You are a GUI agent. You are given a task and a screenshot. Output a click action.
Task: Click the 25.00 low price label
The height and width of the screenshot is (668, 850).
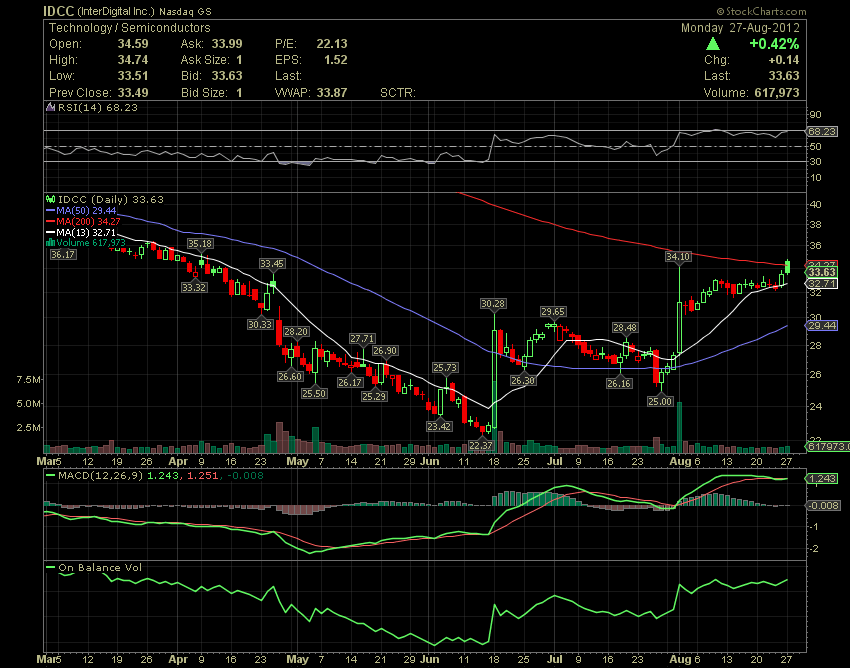click(x=660, y=402)
